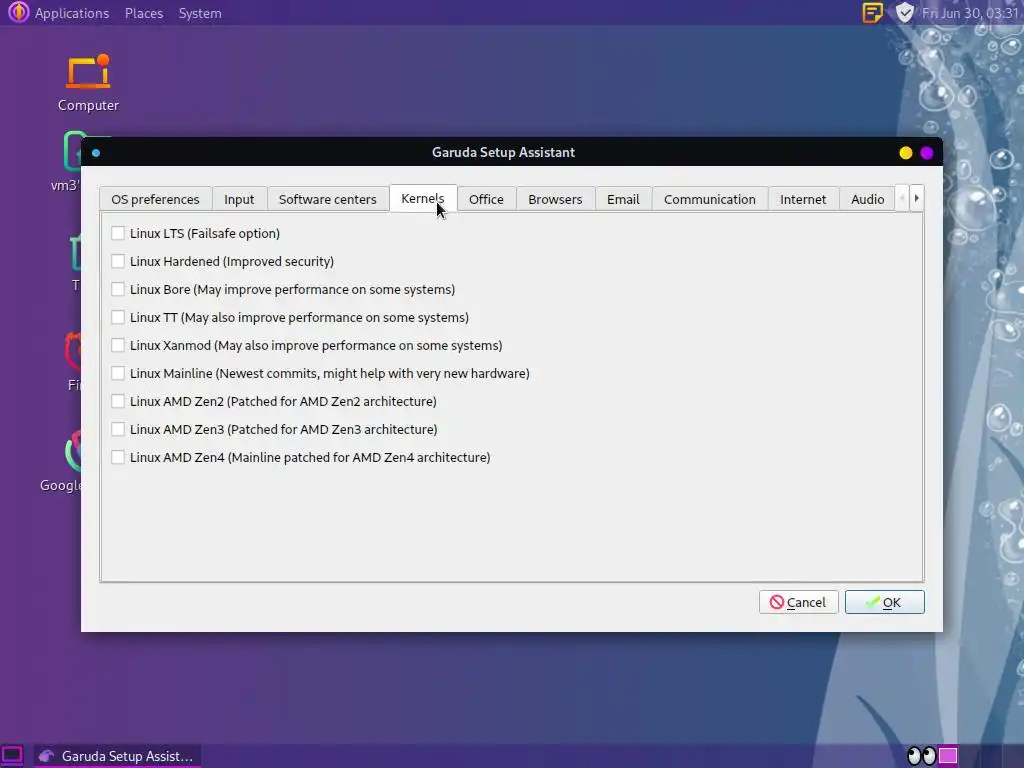Click the show desktop icon in bottom panel

coord(12,756)
